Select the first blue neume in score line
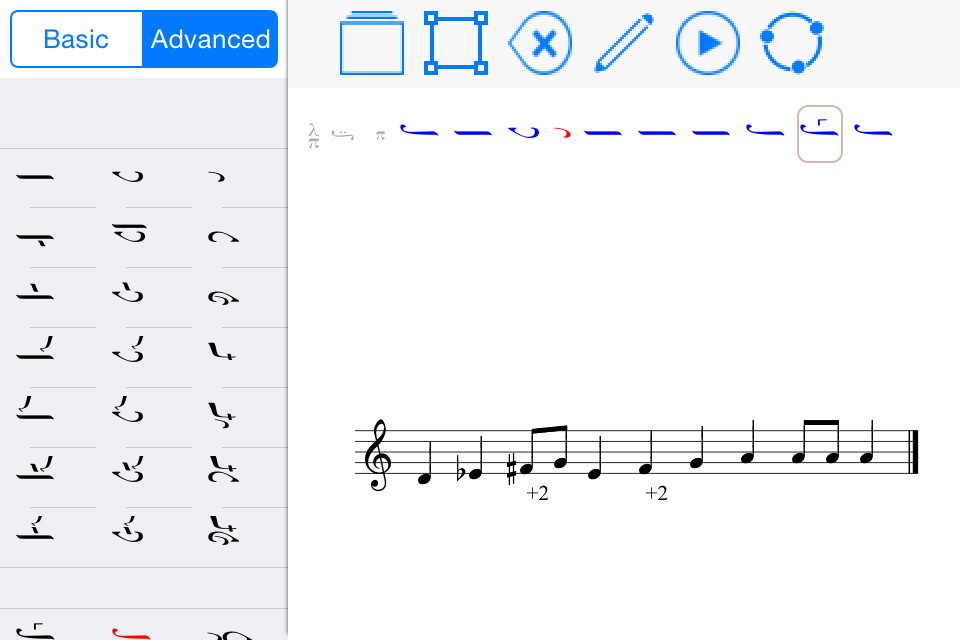 [x=419, y=130]
